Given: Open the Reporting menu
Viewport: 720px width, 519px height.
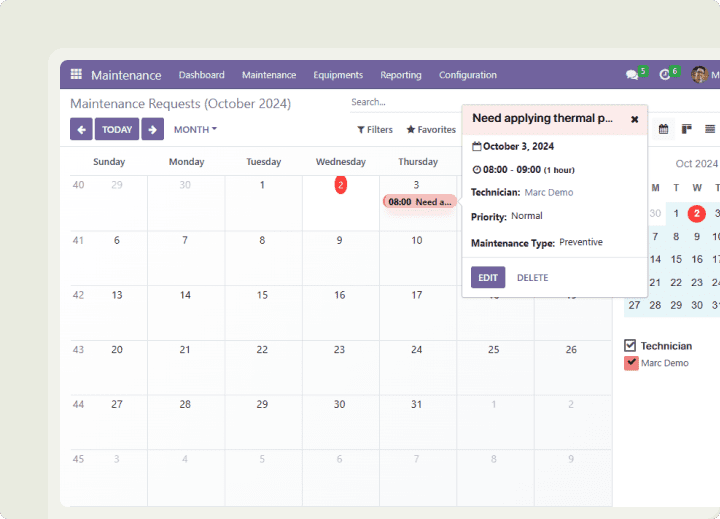Looking at the screenshot, I should tap(401, 75).
